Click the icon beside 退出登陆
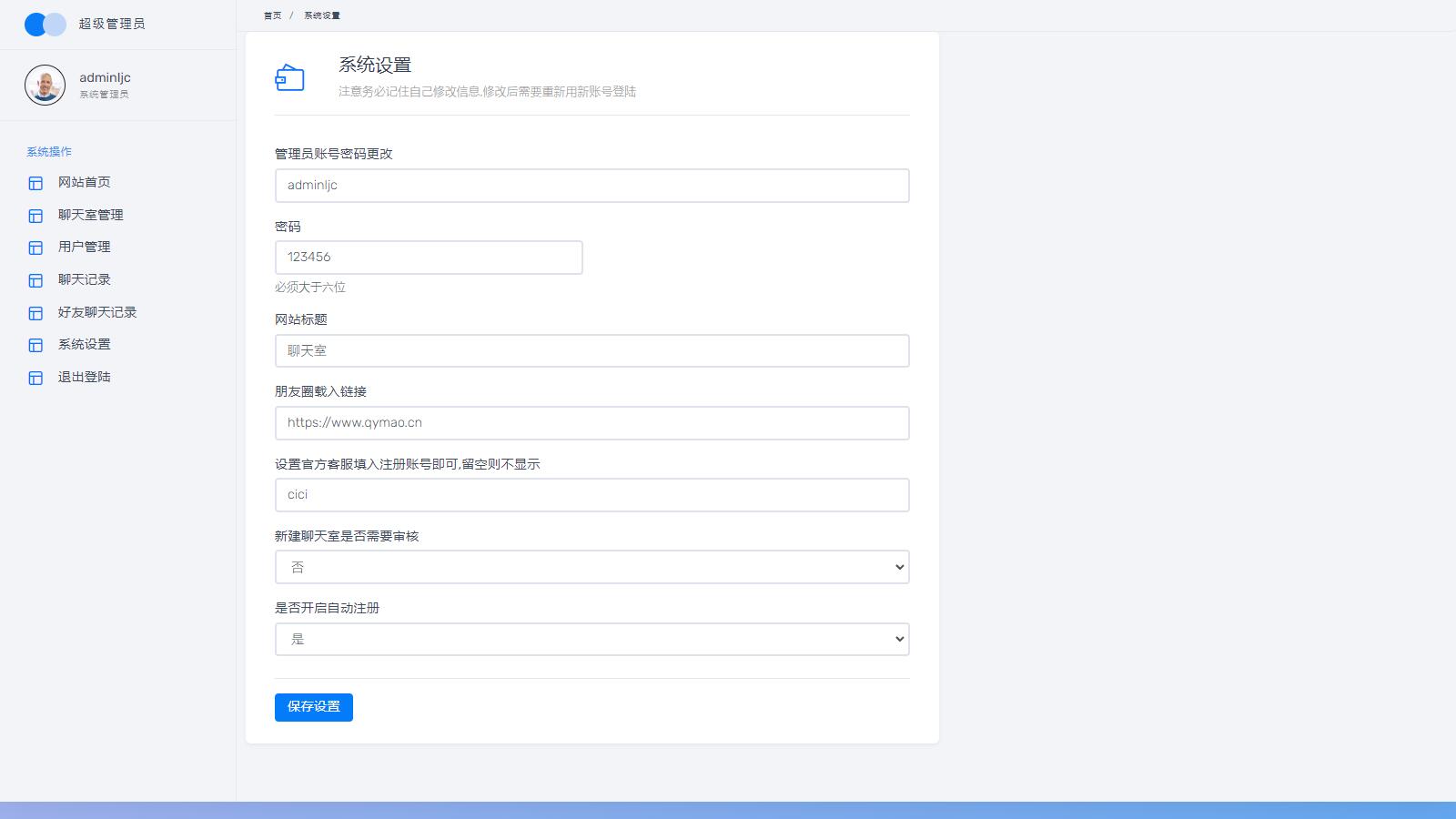The height and width of the screenshot is (819, 1456). pyautogui.click(x=35, y=378)
